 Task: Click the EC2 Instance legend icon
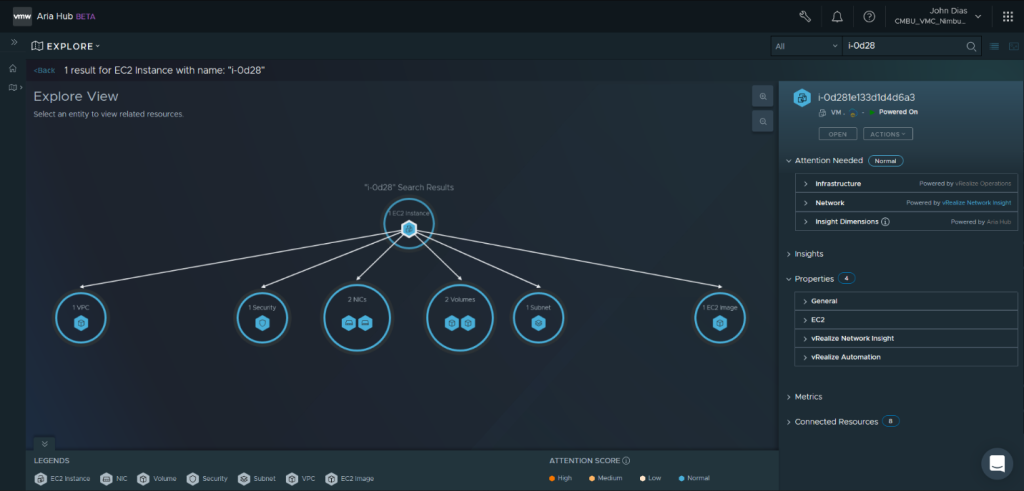[41, 479]
